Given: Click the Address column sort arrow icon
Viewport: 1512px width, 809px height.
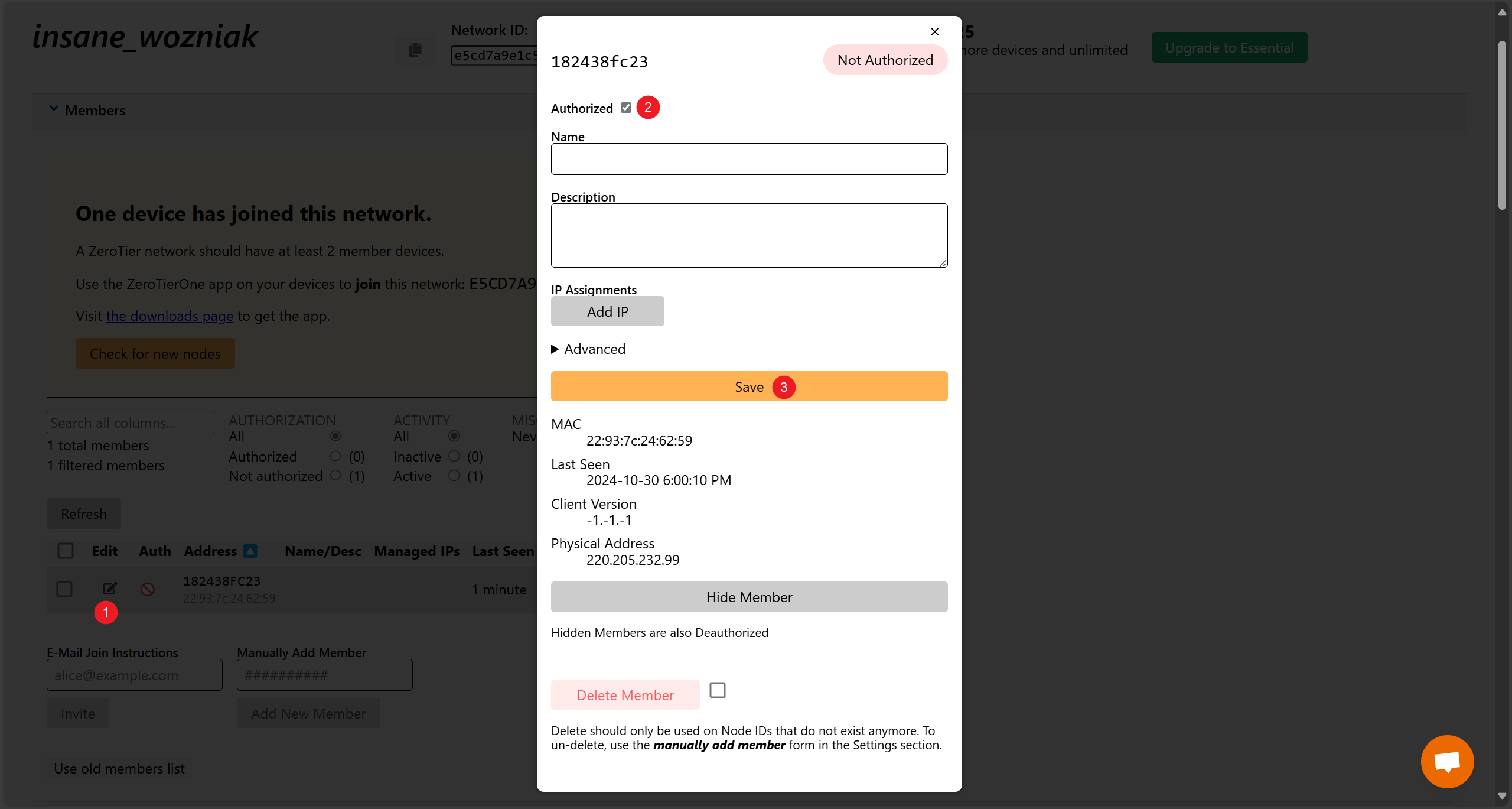Looking at the screenshot, I should [250, 551].
